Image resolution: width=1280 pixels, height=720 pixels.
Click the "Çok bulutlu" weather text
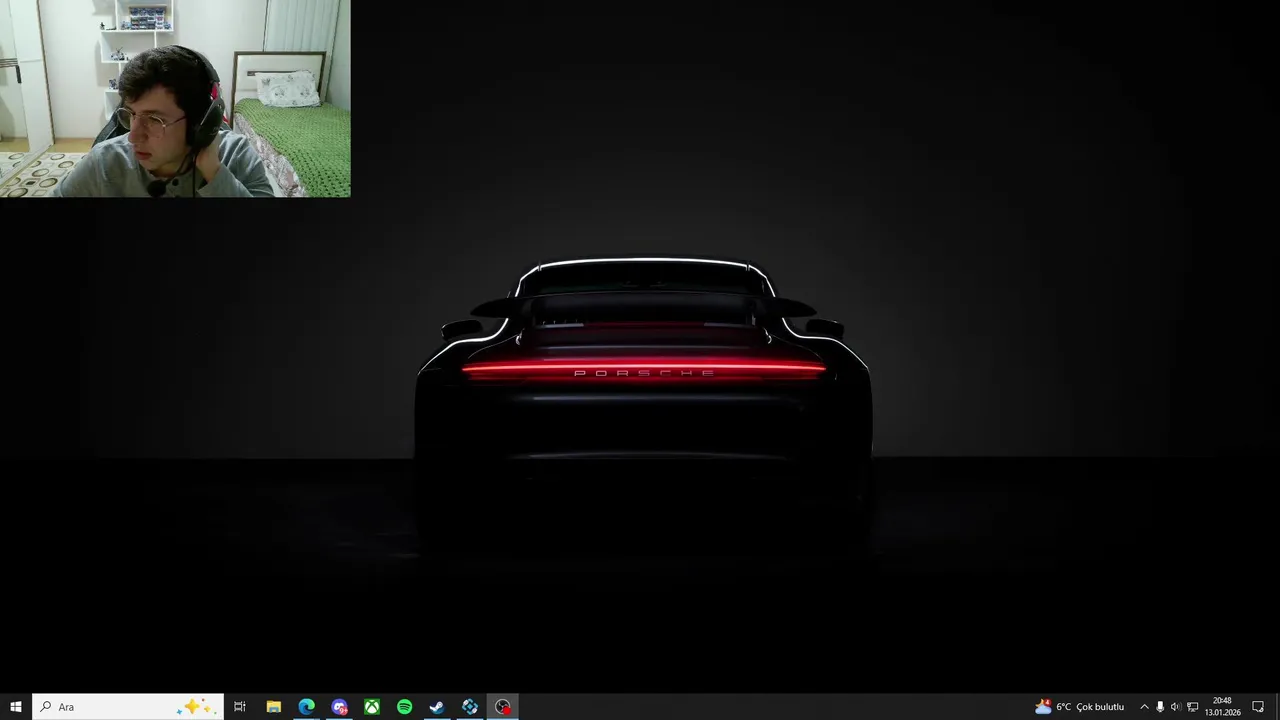pos(1100,707)
